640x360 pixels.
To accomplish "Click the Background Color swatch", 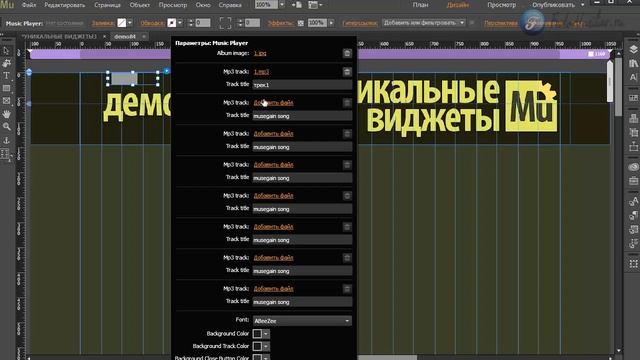I will [x=258, y=334].
